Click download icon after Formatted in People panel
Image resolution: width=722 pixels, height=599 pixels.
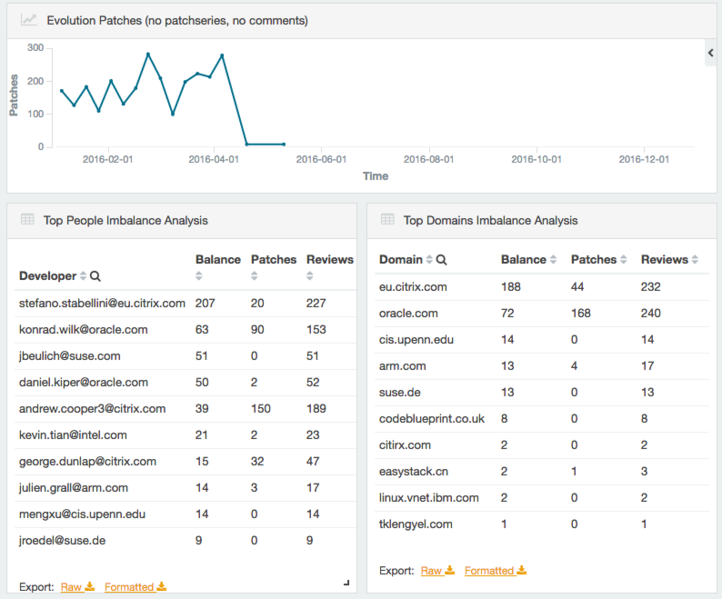point(161,587)
